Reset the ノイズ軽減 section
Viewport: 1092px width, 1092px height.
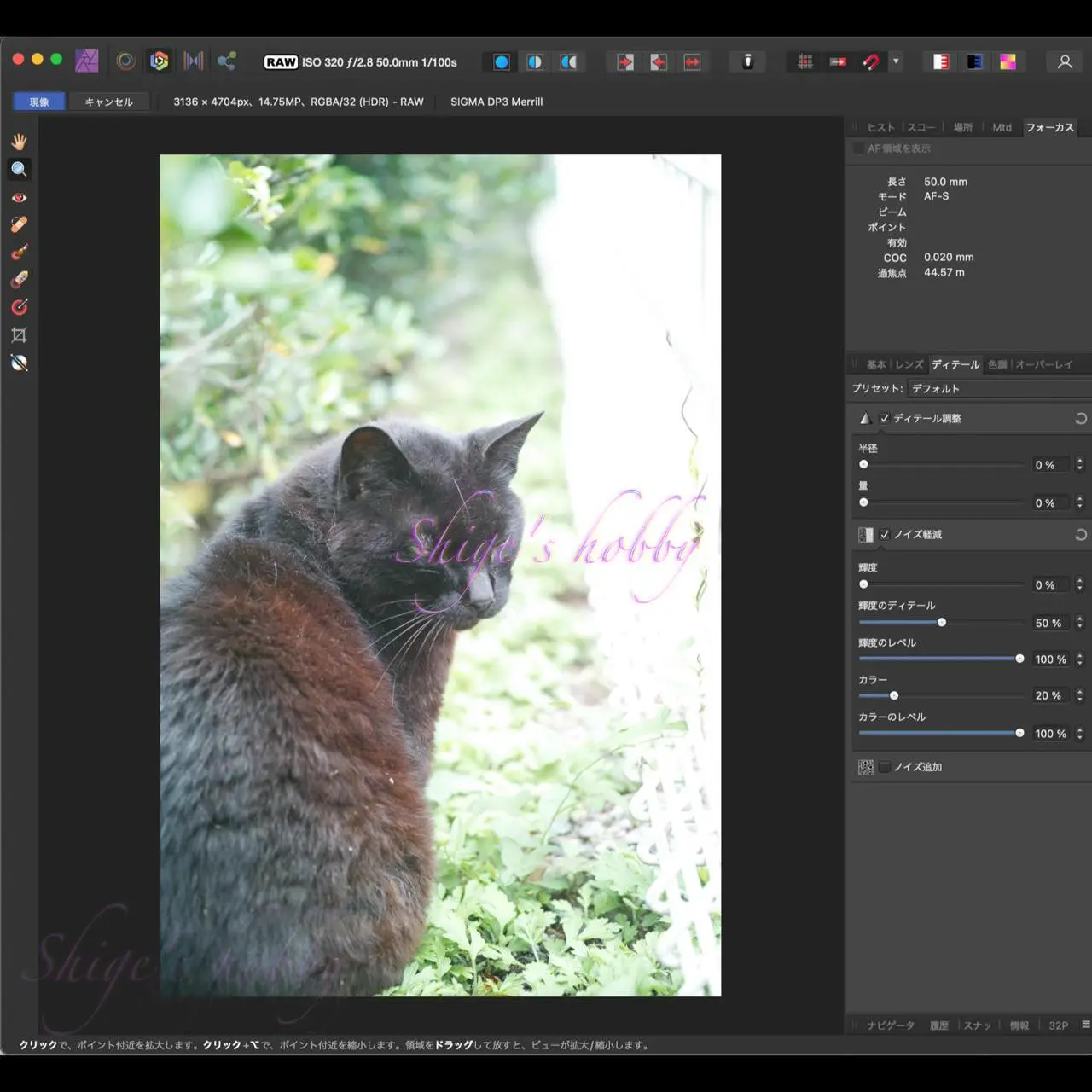click(1081, 534)
